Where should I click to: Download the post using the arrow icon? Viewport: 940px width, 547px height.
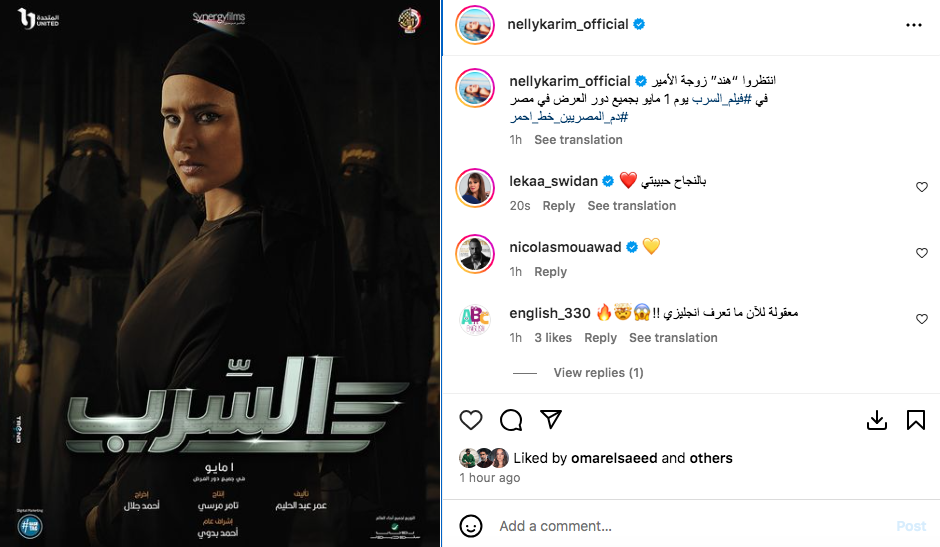coord(876,420)
